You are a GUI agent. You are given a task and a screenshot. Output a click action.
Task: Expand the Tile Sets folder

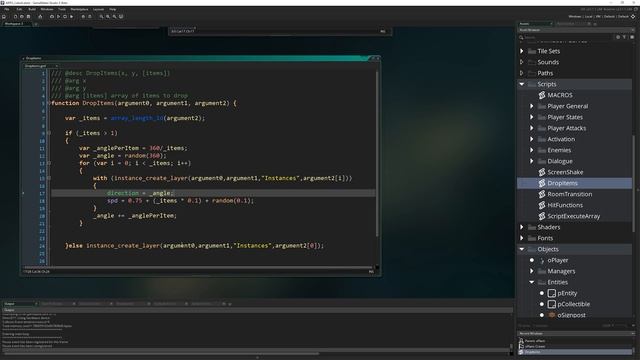pyautogui.click(x=522, y=51)
